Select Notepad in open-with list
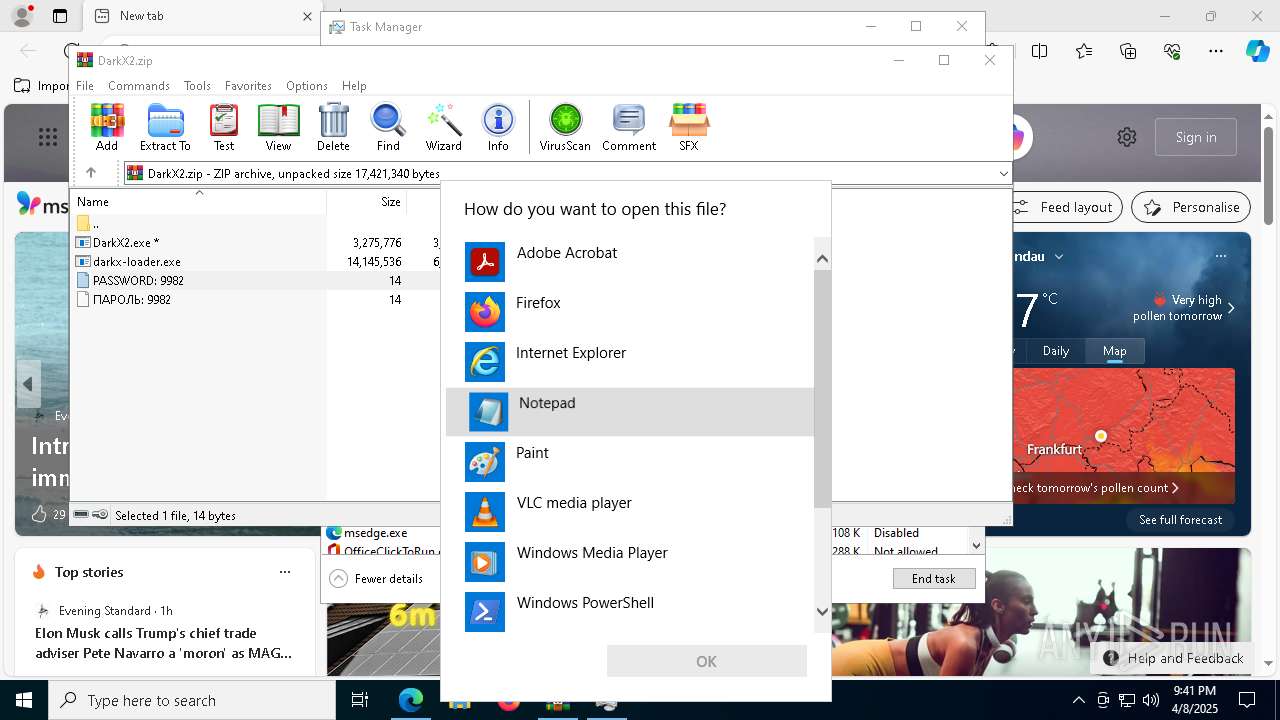The height and width of the screenshot is (720, 1280). [x=630, y=412]
